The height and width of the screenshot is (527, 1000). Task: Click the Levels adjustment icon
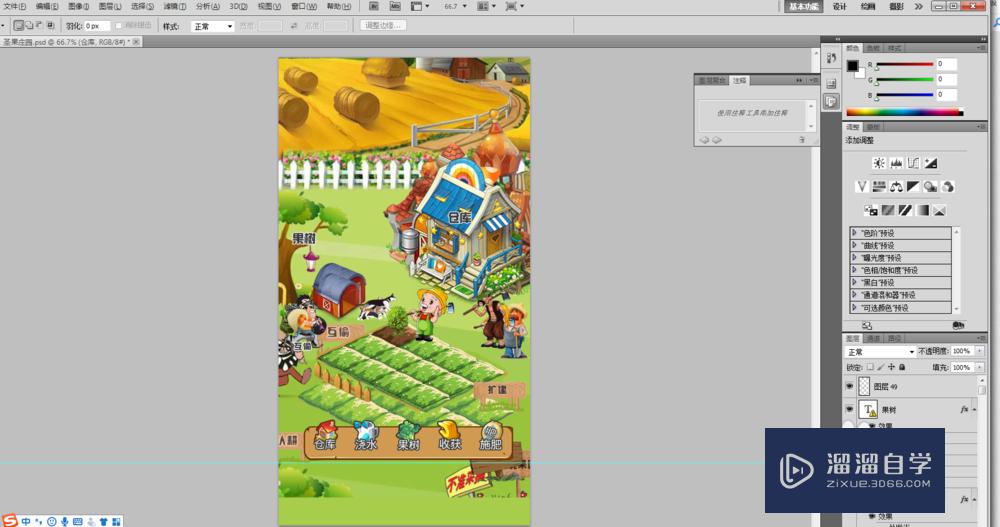pyautogui.click(x=895, y=163)
